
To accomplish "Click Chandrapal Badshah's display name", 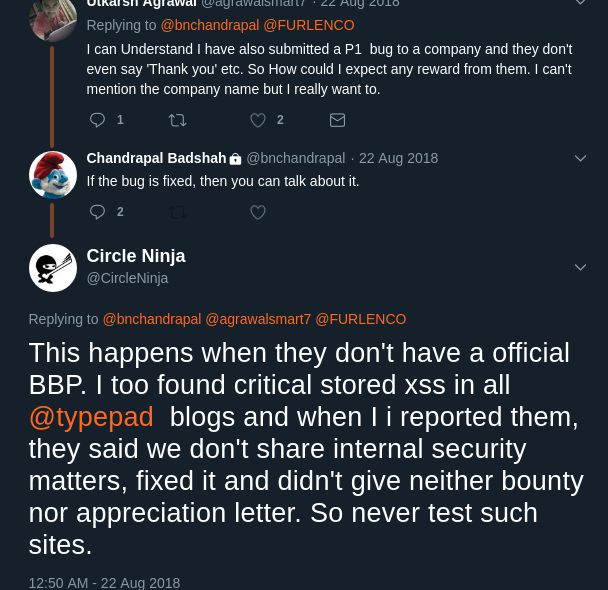I will pos(156,158).
